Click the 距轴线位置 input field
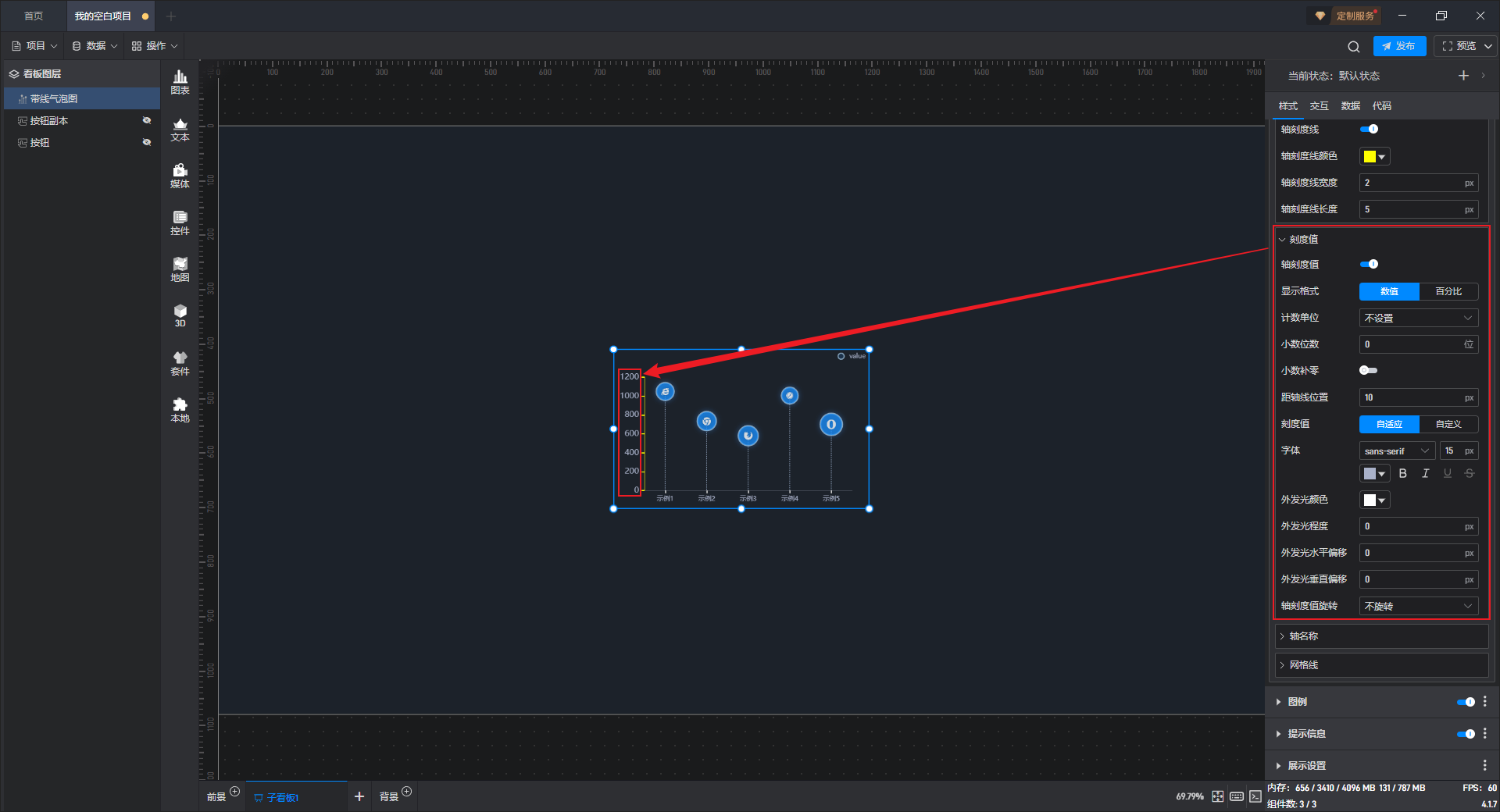Screen dimensions: 1500x812 1419,397
